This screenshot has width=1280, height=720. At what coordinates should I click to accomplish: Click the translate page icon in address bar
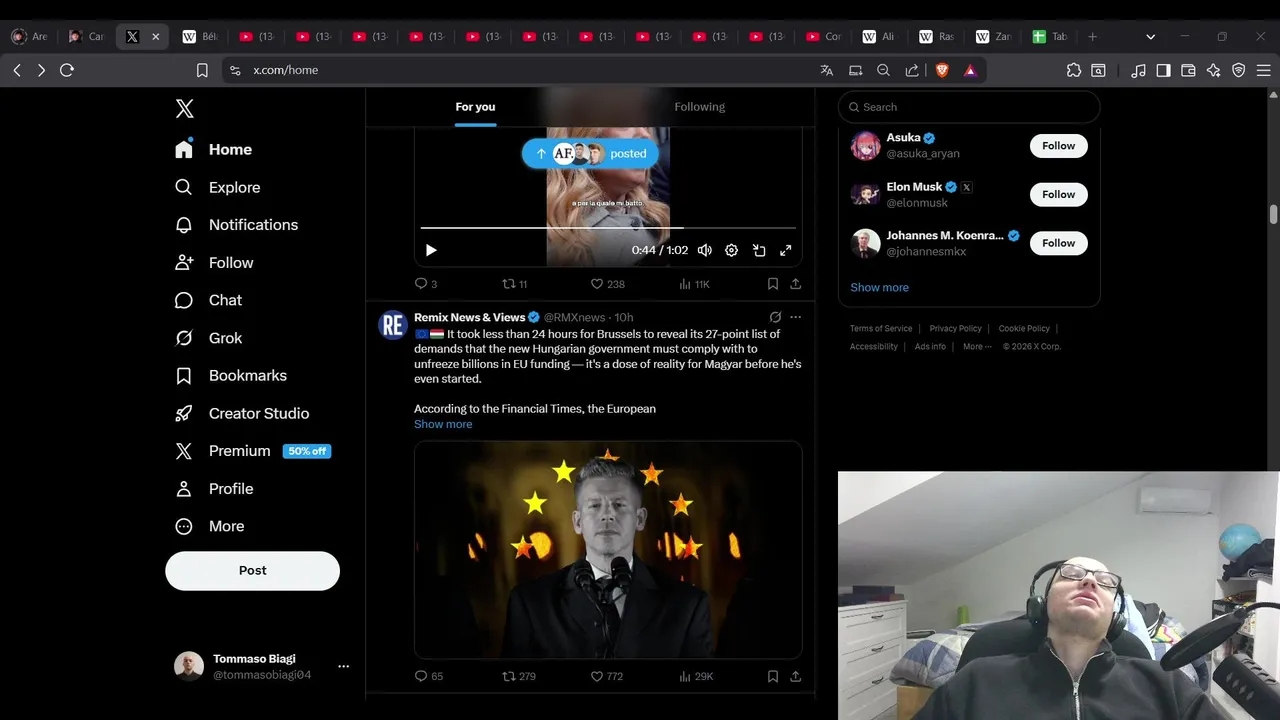pos(826,70)
